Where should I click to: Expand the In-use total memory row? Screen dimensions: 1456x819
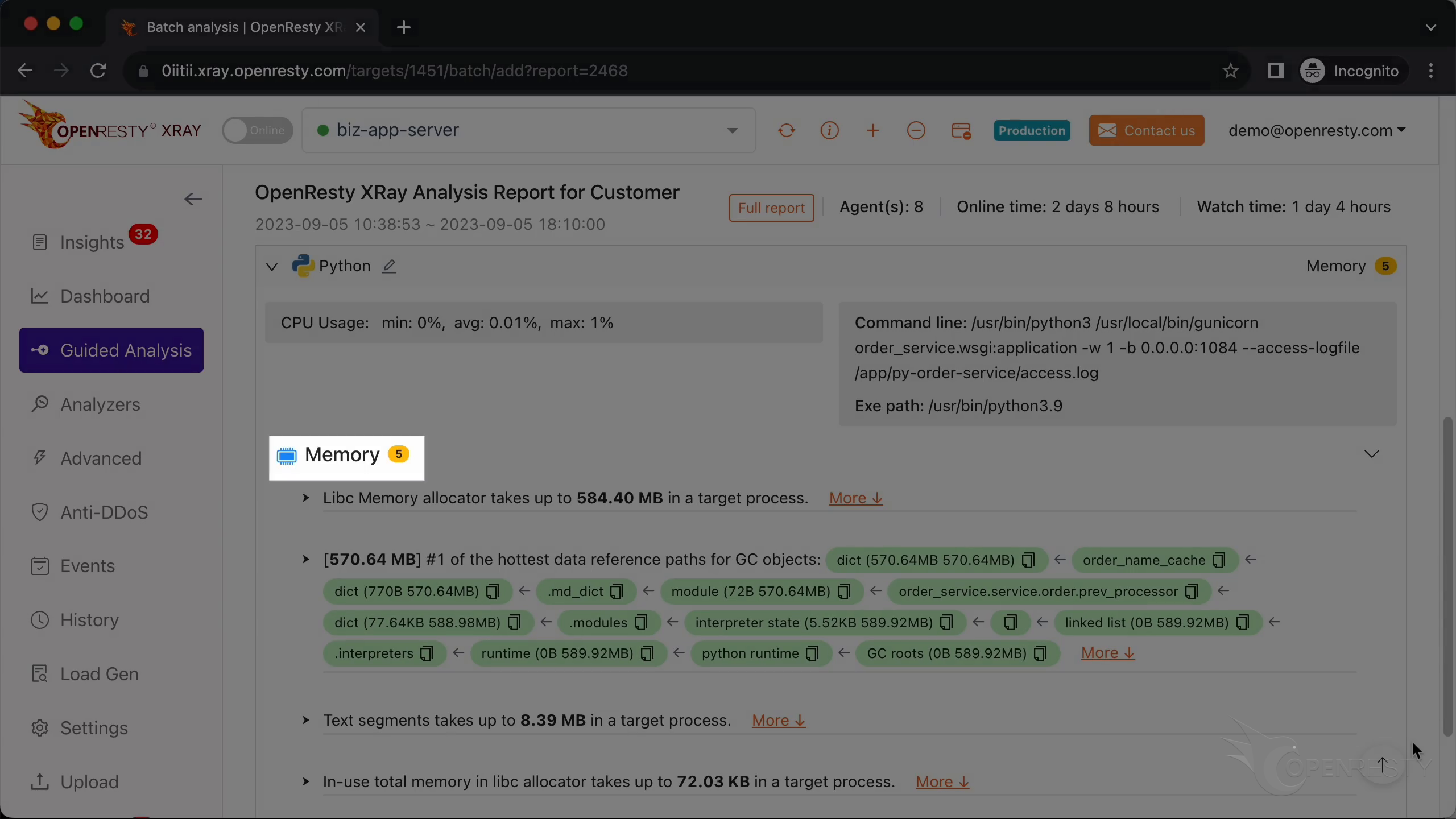point(305,782)
